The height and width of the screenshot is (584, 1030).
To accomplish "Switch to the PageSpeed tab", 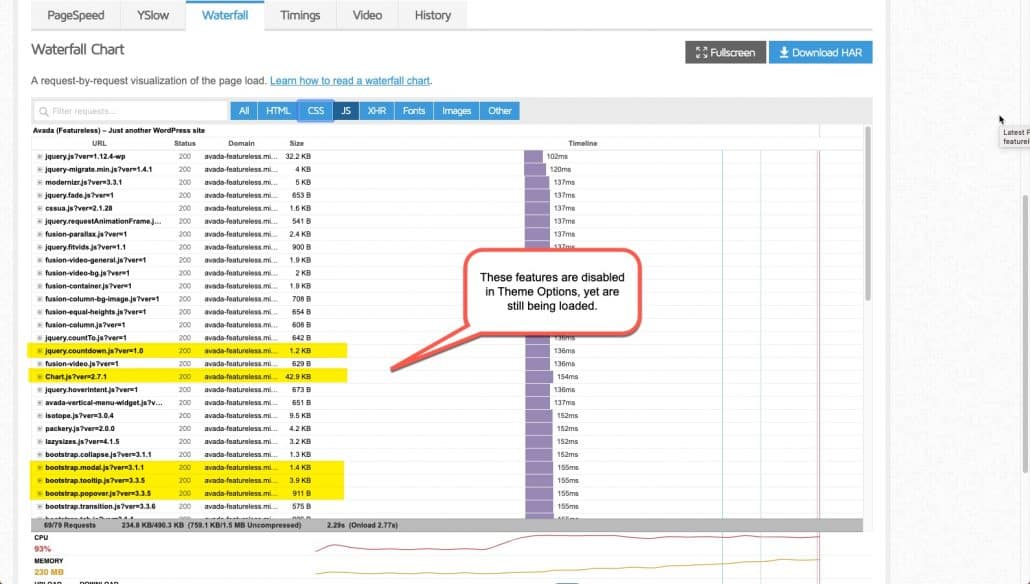I will click(75, 15).
